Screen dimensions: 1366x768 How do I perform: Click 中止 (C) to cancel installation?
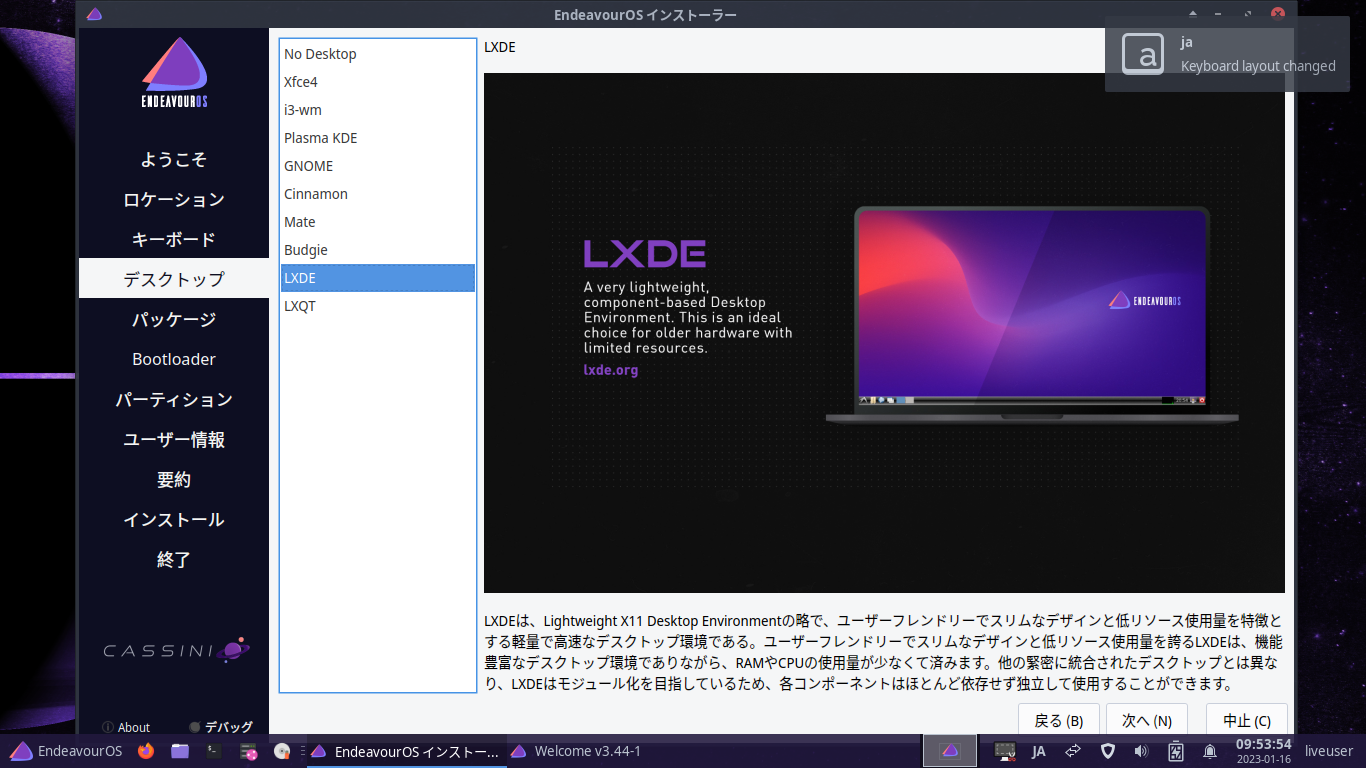pos(1247,720)
